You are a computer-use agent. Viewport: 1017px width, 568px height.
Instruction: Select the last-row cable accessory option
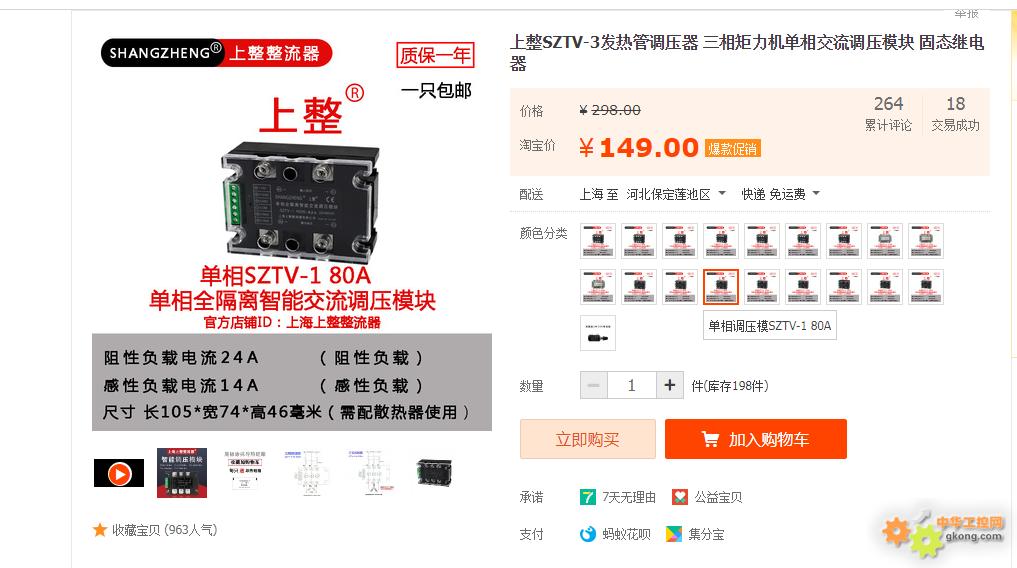[x=597, y=333]
